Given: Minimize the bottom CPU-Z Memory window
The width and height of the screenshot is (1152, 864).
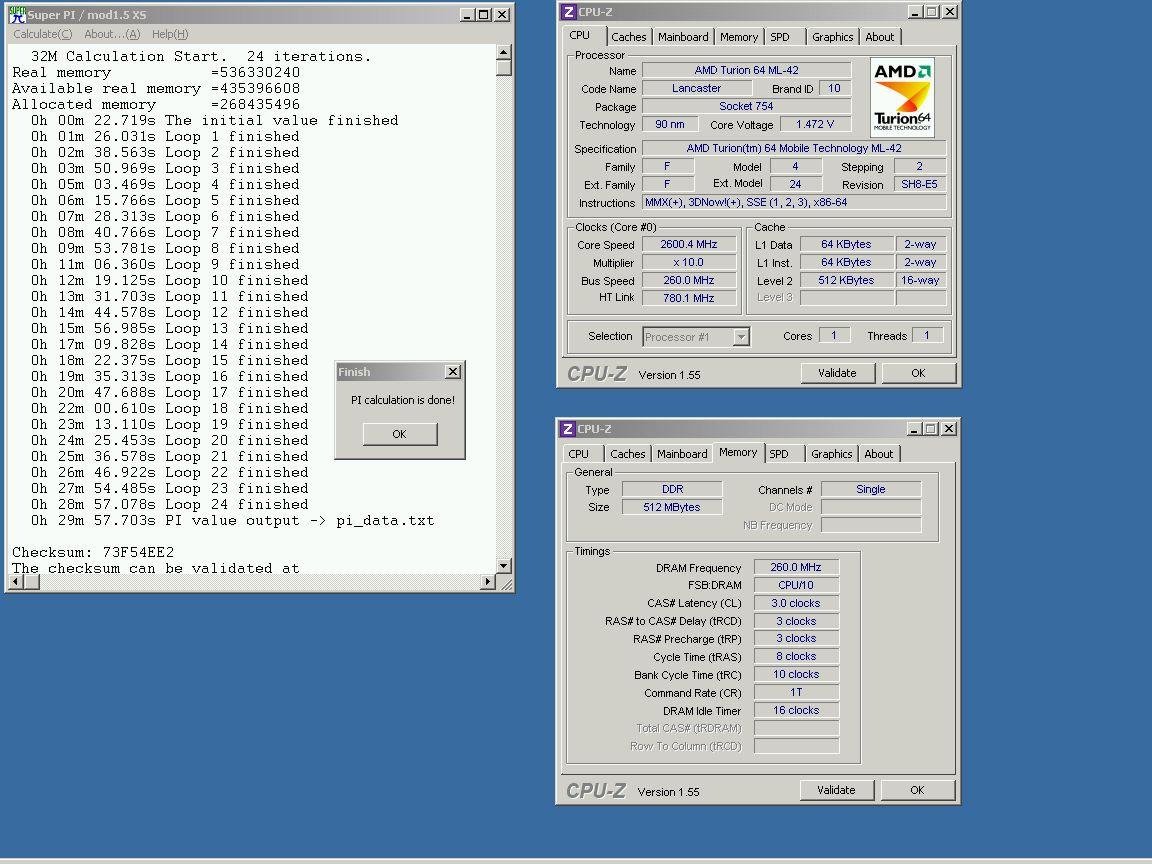Looking at the screenshot, I should coord(914,429).
